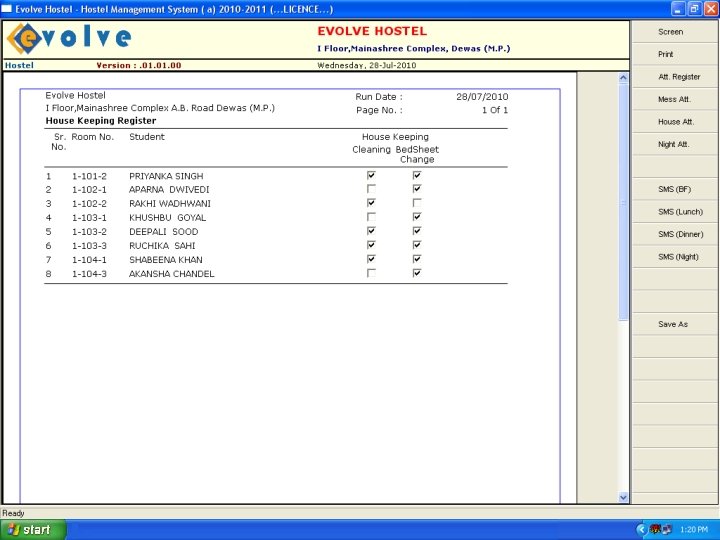Toggle BedSheet Change for Ruchika Sahi
The width and height of the screenshot is (720, 540).
[x=416, y=245]
